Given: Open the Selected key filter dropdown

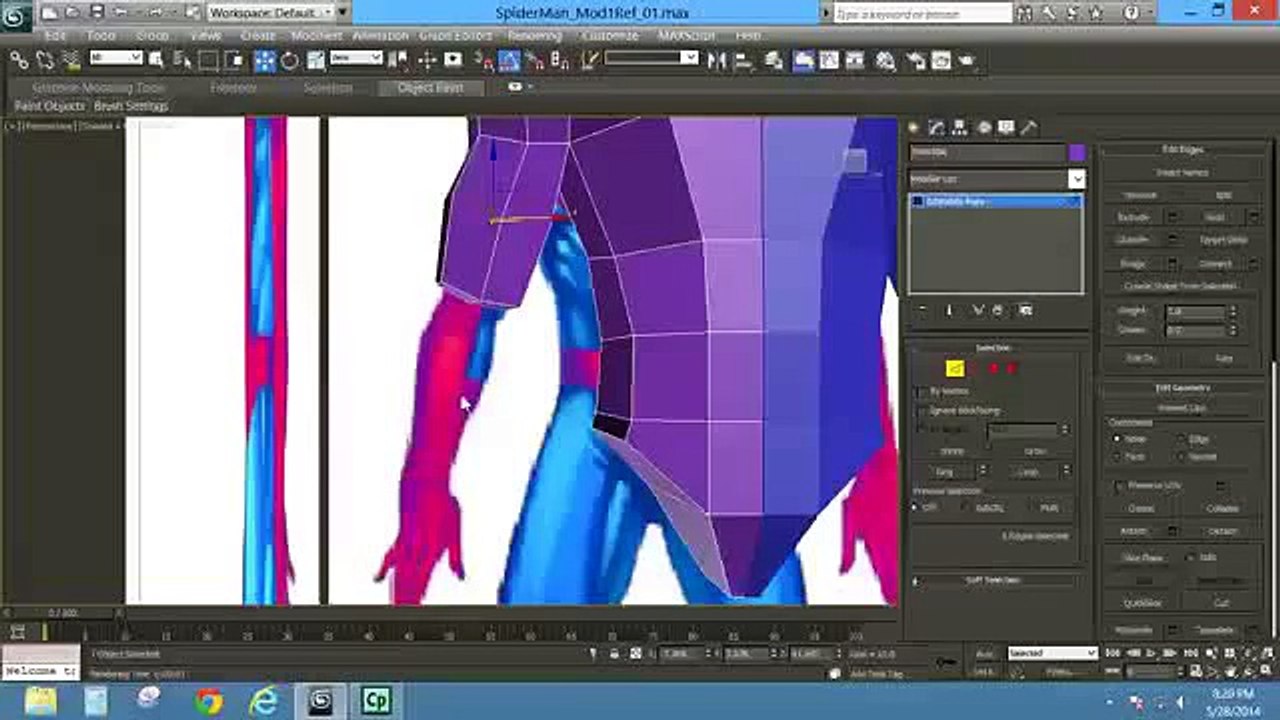Looking at the screenshot, I should [1052, 653].
